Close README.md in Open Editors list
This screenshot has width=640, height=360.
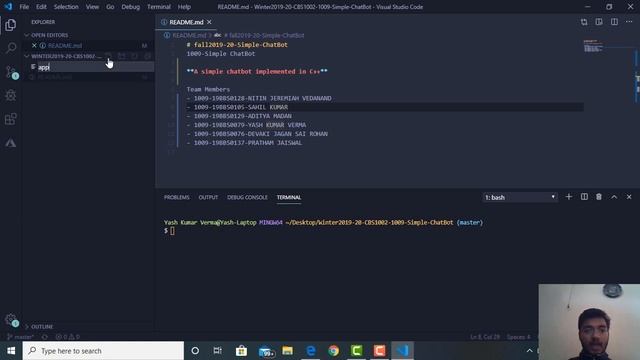click(34, 46)
